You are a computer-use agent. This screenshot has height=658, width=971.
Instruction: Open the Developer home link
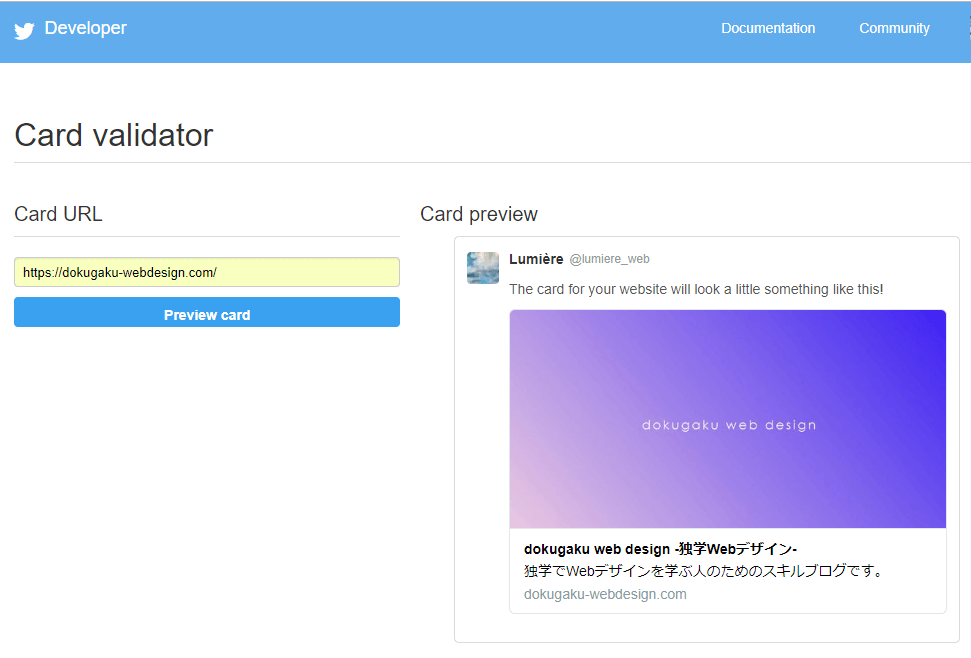coord(85,28)
